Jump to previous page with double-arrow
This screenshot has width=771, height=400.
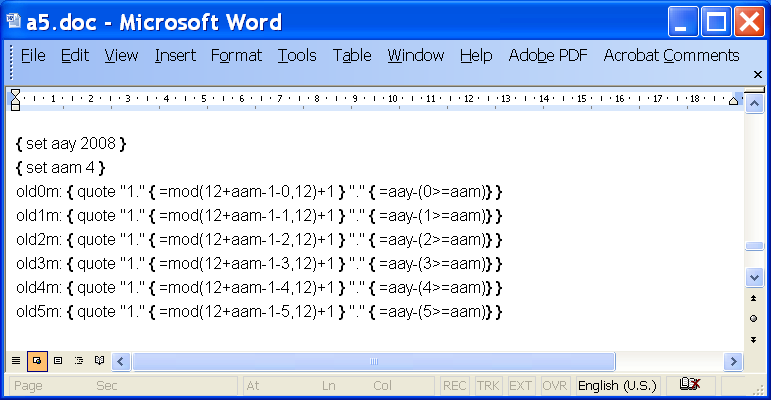[755, 298]
